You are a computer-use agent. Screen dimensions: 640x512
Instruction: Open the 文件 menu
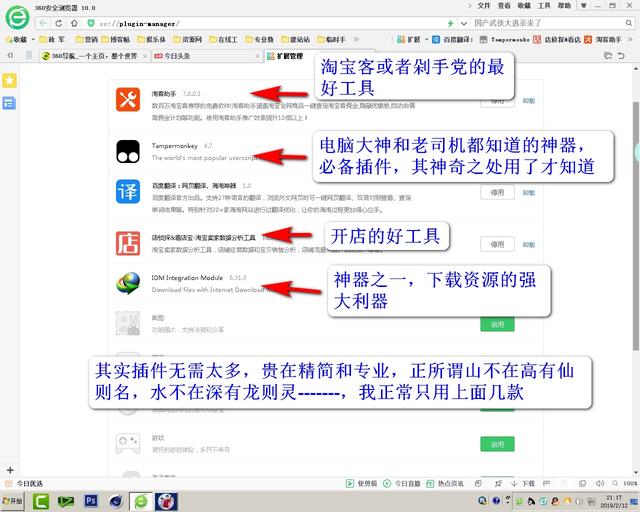point(484,6)
